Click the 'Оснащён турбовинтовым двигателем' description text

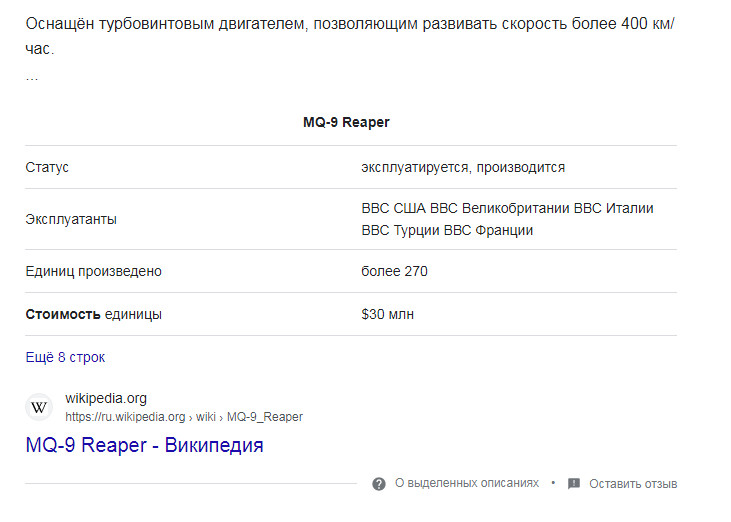350,36
